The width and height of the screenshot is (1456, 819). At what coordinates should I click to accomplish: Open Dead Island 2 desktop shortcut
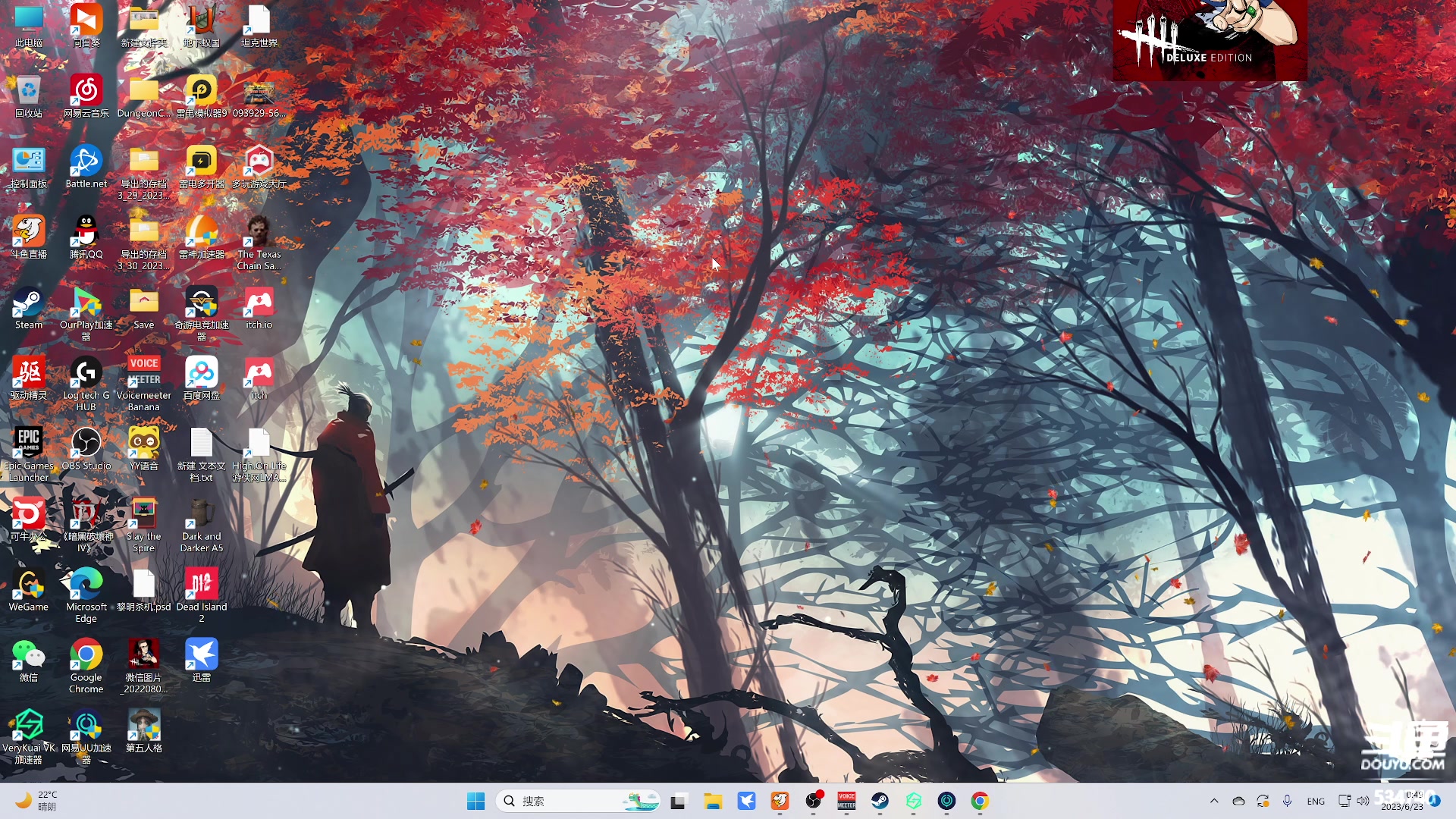(202, 596)
